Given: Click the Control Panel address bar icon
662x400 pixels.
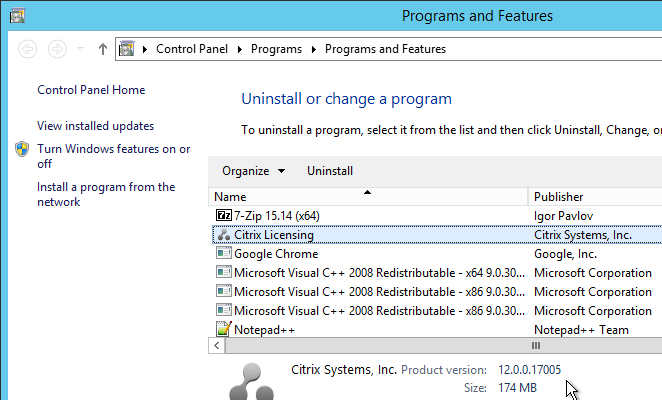Looking at the screenshot, I should pos(127,49).
